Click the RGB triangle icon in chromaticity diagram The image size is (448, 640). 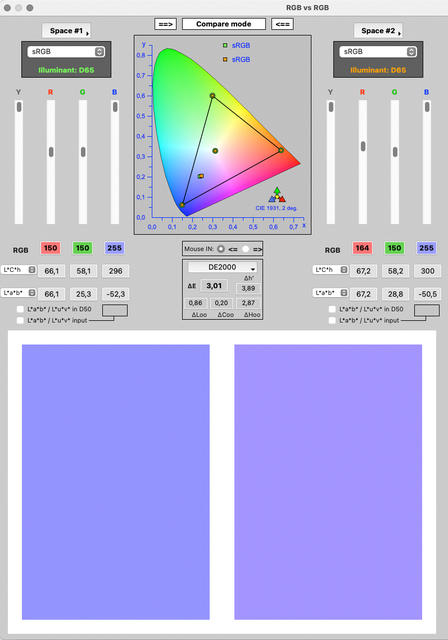pyautogui.click(x=277, y=195)
